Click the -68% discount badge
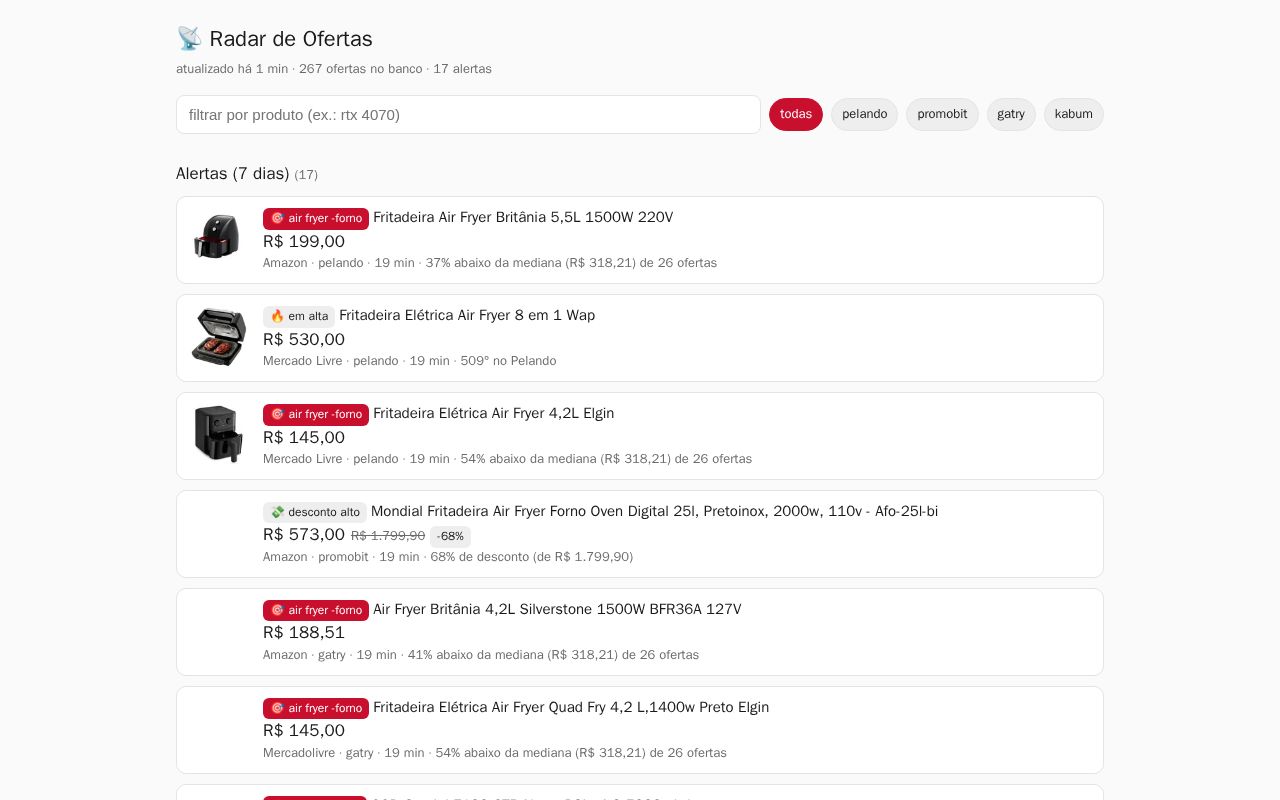This screenshot has width=1280, height=800. tap(450, 536)
